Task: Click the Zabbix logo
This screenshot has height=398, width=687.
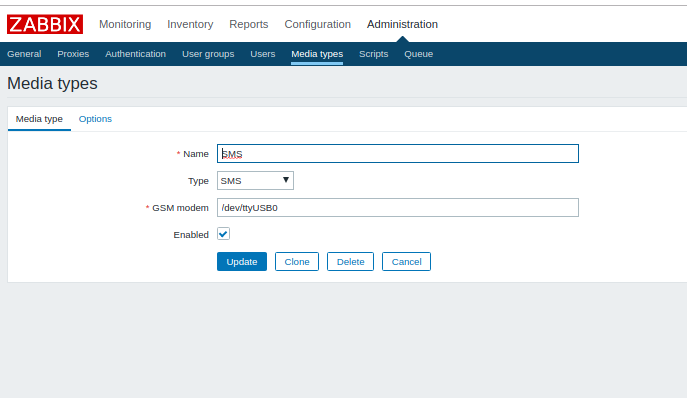Action: tap(45, 24)
